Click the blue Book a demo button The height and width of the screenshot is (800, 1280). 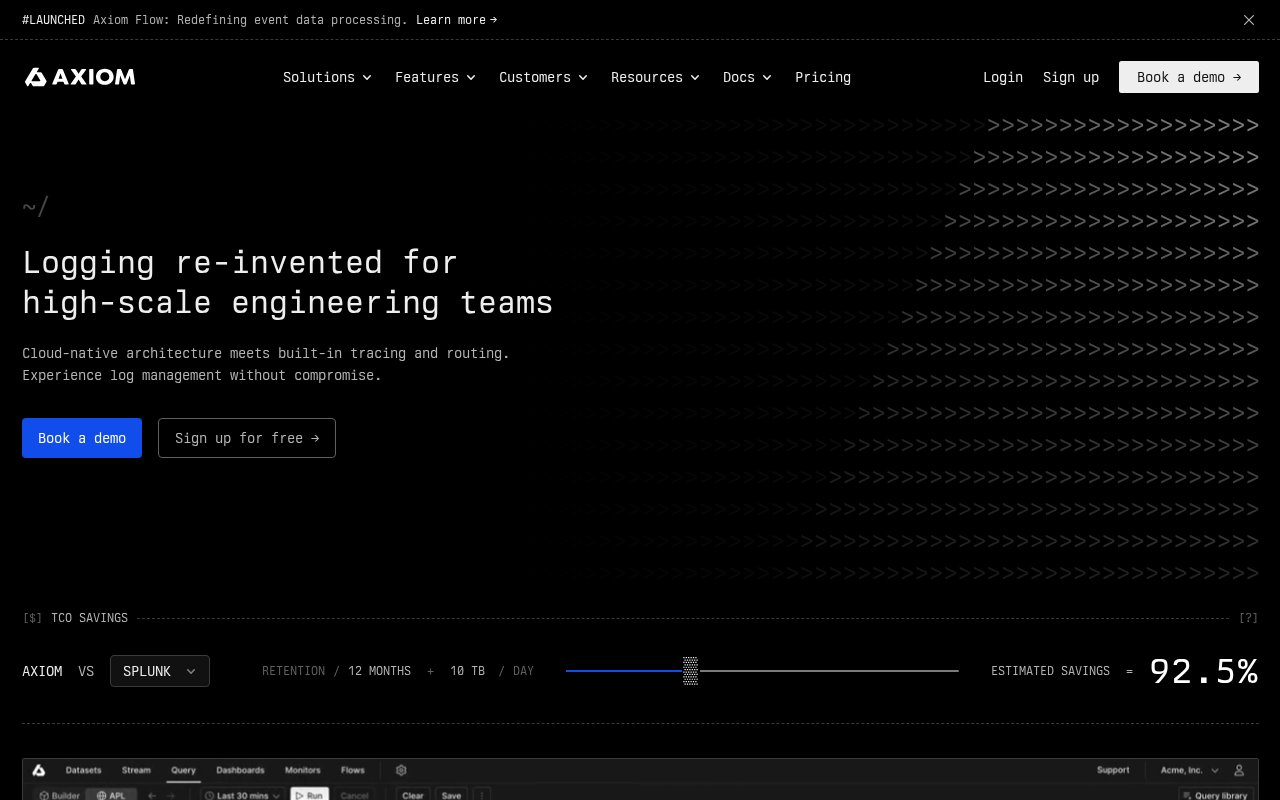82,438
